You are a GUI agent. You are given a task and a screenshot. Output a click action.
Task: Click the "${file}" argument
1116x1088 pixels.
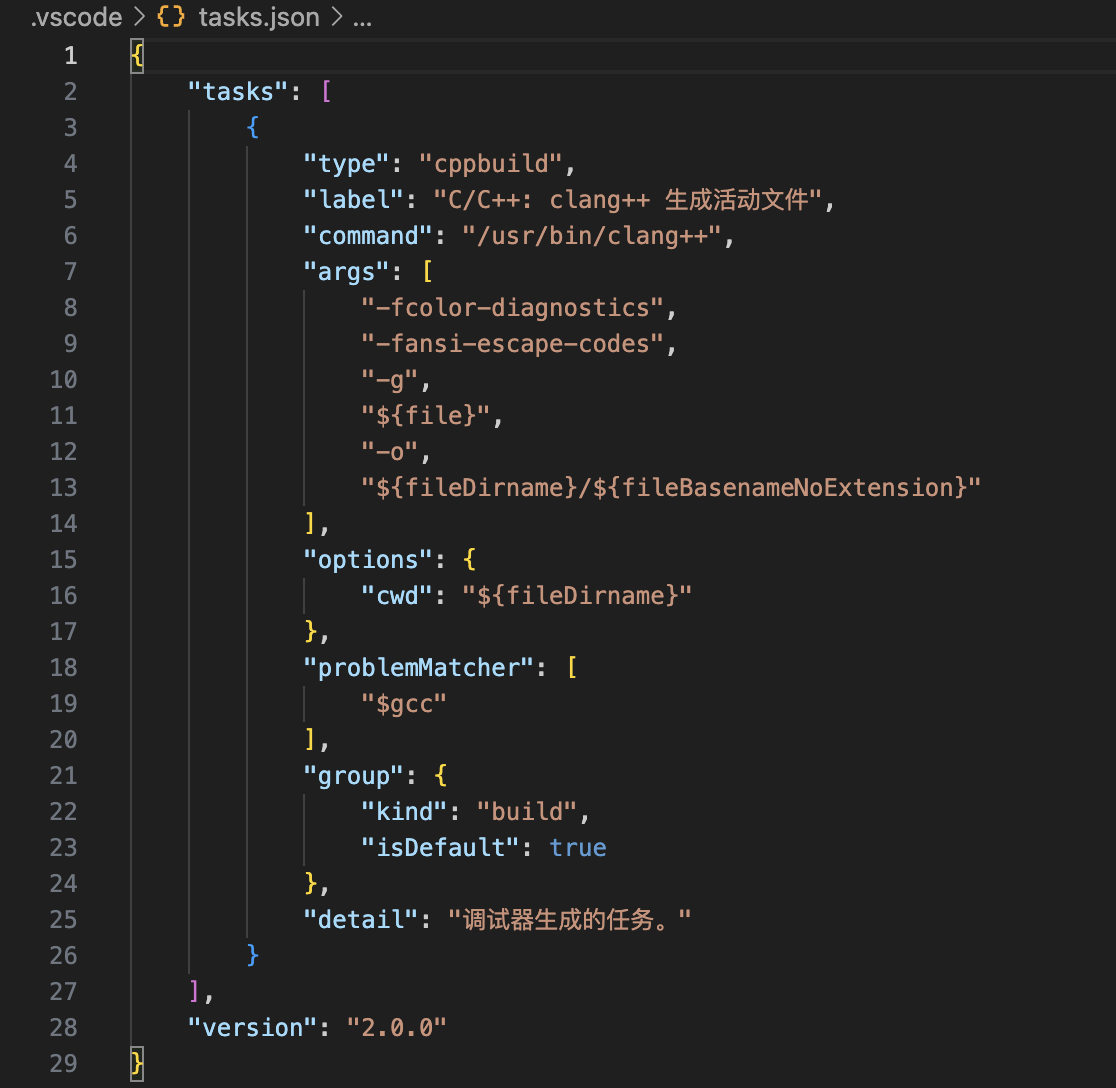tap(426, 416)
